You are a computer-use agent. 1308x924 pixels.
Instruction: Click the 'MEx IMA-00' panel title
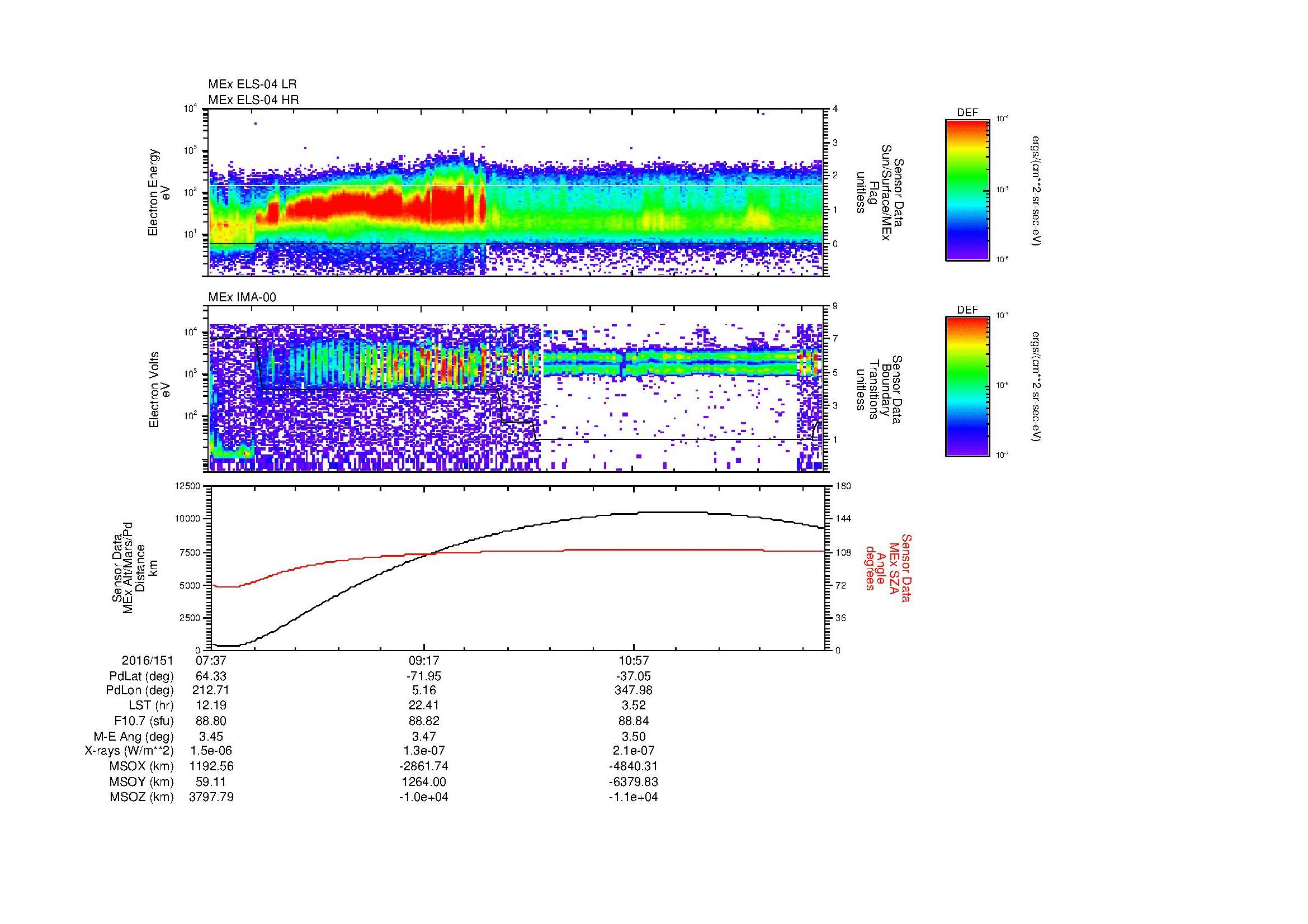coord(242,297)
